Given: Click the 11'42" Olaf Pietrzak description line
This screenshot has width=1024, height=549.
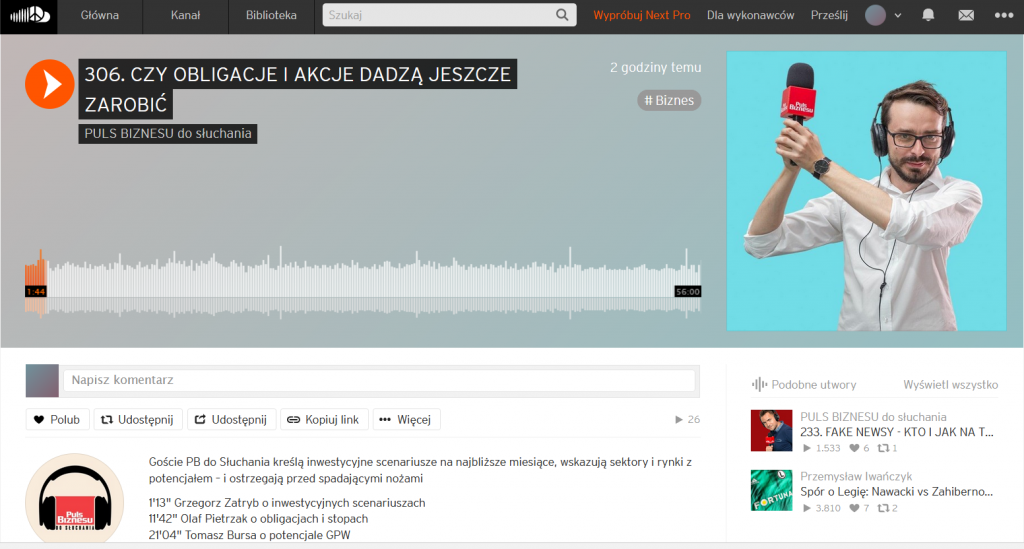Looking at the screenshot, I should click(258, 518).
